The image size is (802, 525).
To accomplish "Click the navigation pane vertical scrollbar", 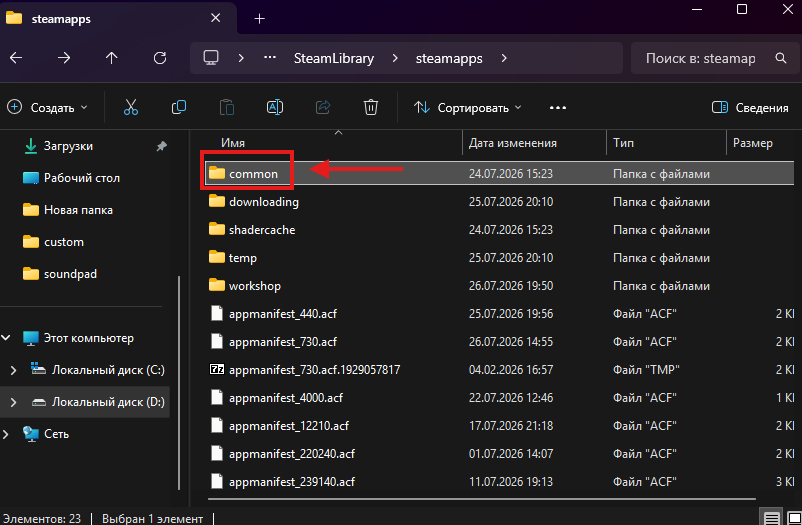I will click(x=179, y=383).
